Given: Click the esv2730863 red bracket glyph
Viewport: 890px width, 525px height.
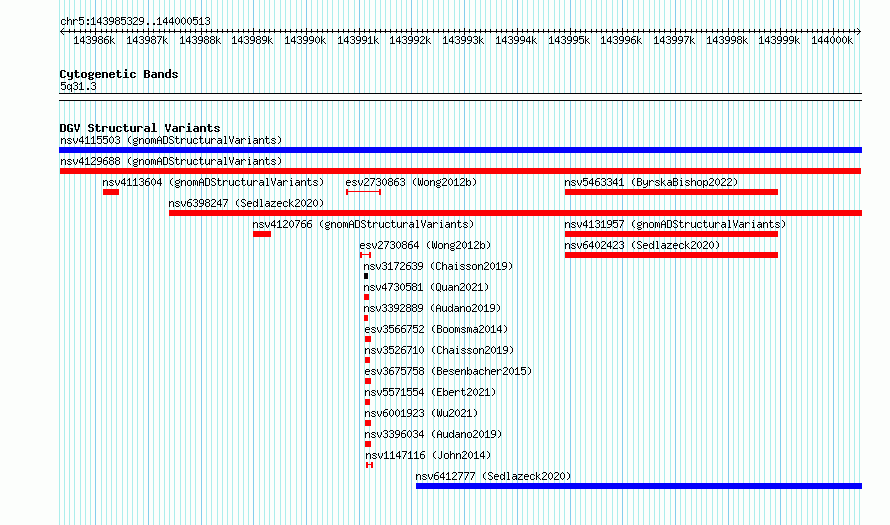Looking at the screenshot, I should [x=363, y=192].
